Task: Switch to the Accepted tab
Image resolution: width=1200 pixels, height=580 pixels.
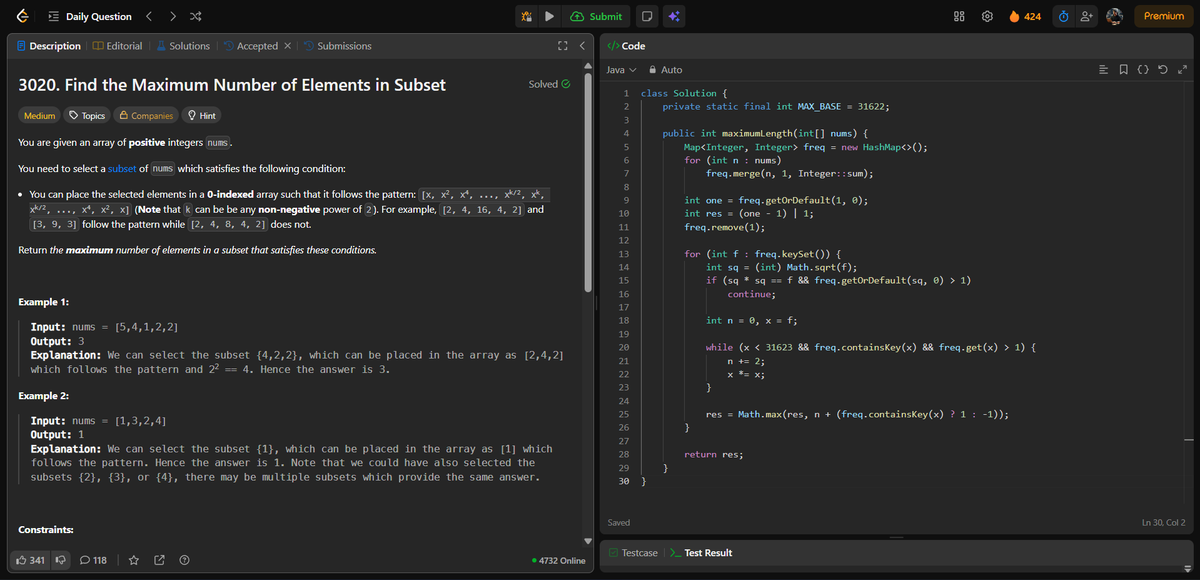Action: [x=249, y=46]
